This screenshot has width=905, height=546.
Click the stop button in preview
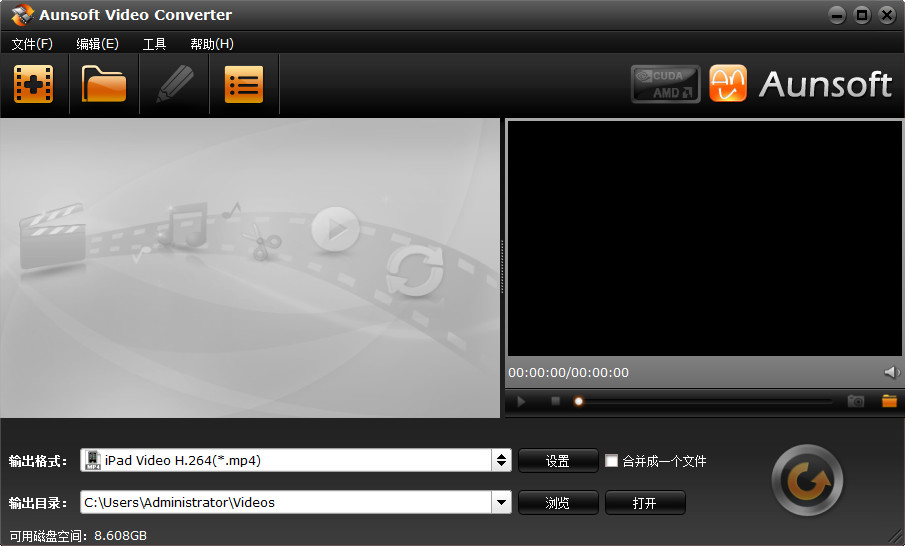[x=555, y=401]
